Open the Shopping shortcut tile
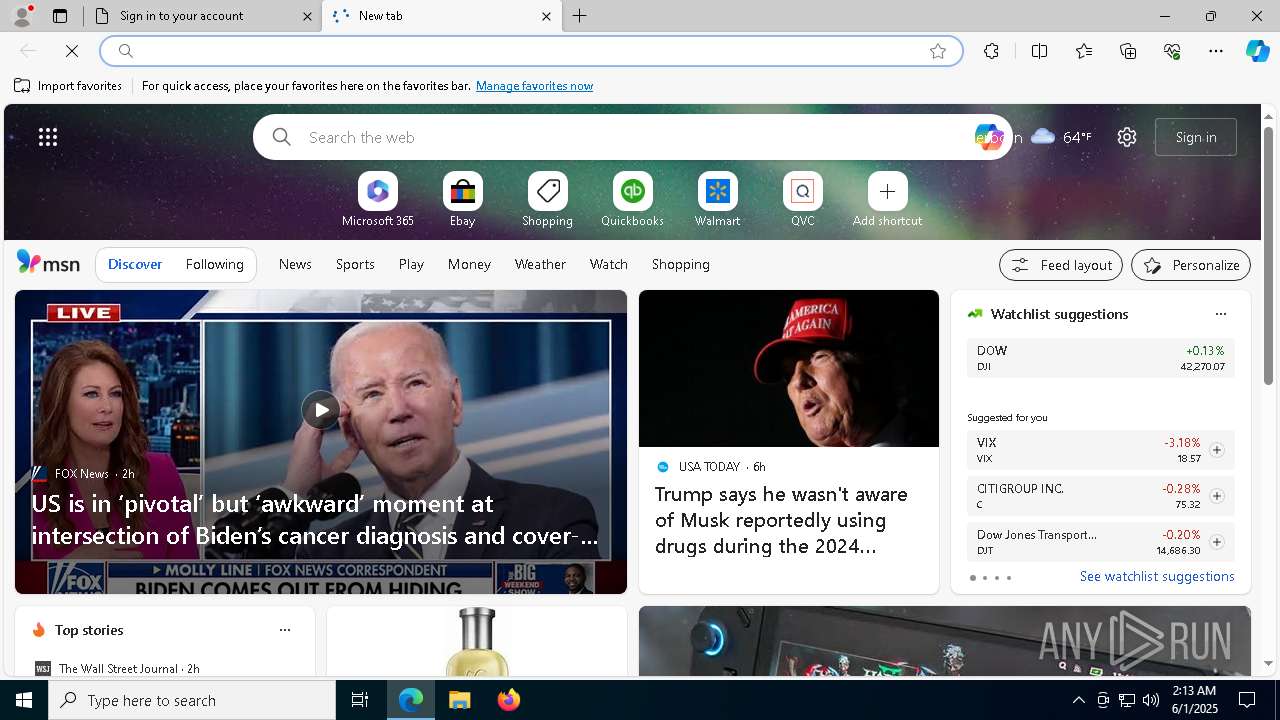The height and width of the screenshot is (720, 1280). click(x=547, y=200)
